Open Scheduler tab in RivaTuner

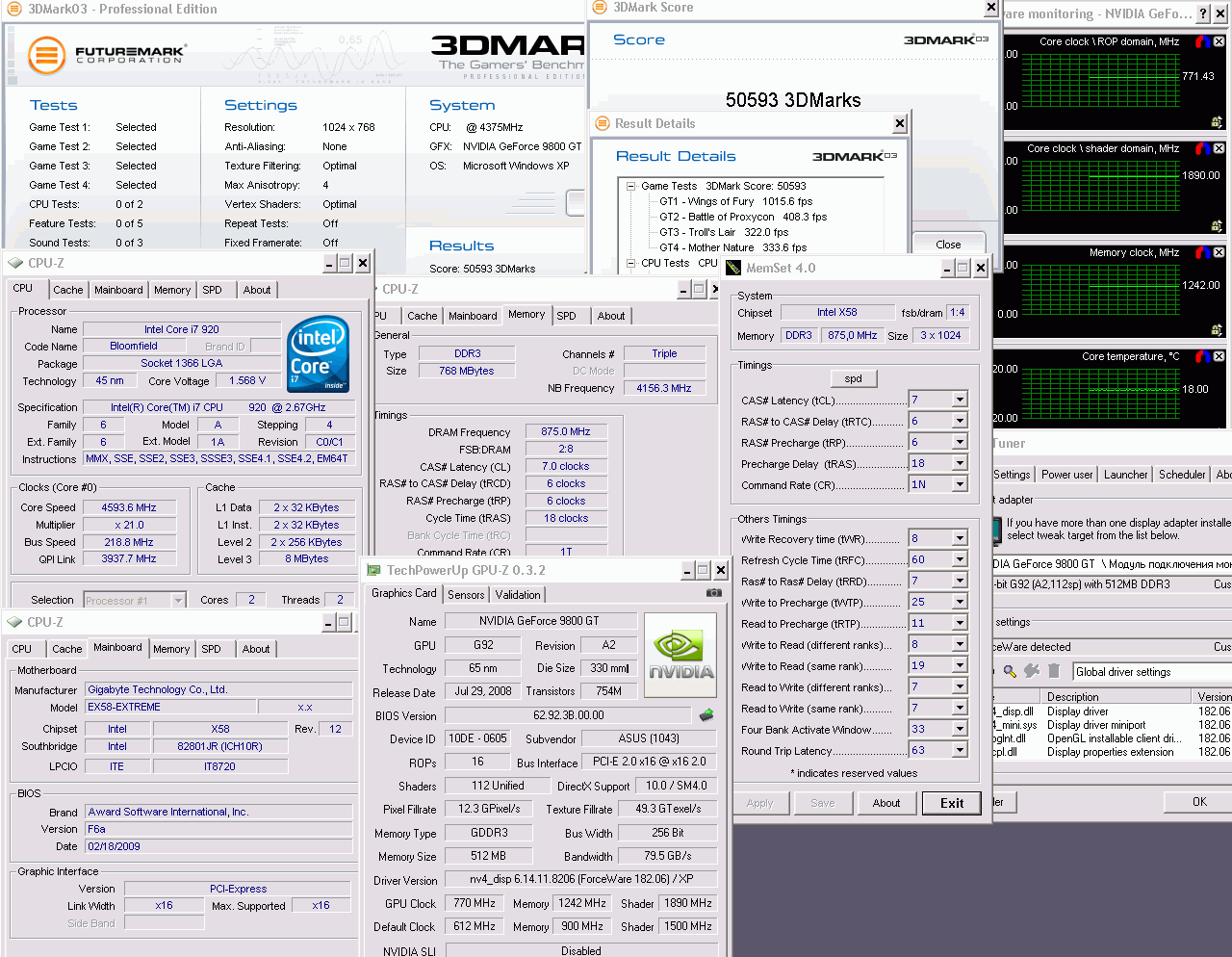coord(1182,475)
